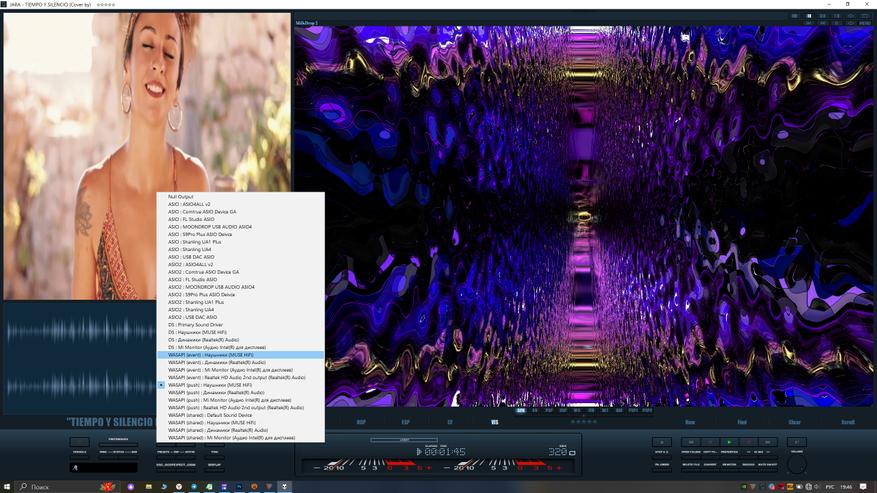Select WASAPI (event) : Наушники (MUSE HiFi)
The height and width of the screenshot is (493, 877).
(211, 355)
